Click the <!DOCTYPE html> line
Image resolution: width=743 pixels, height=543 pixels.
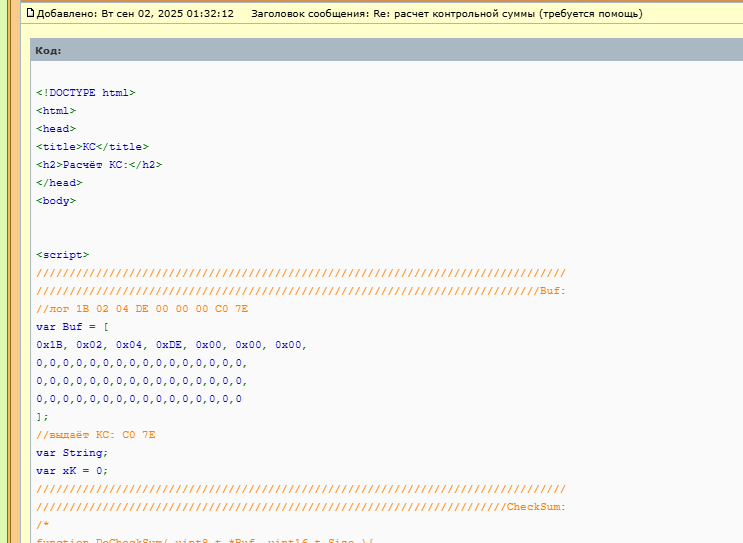(85, 93)
